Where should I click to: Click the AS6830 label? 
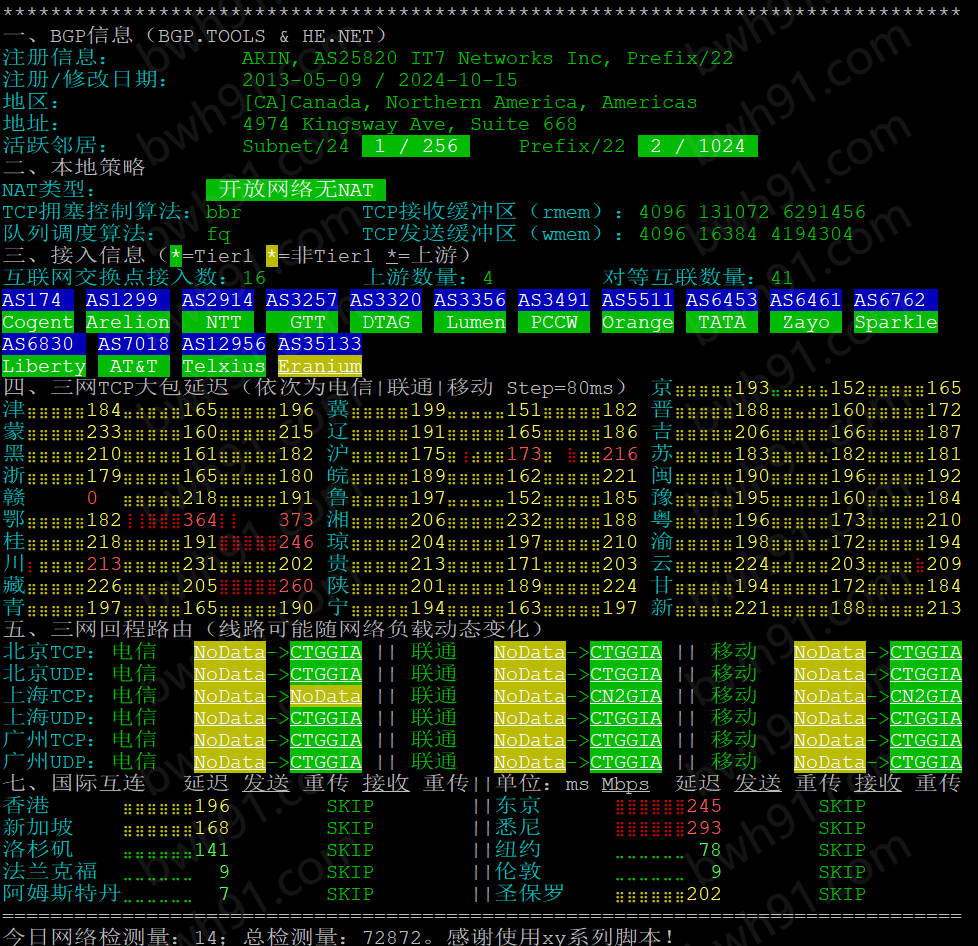(x=37, y=344)
